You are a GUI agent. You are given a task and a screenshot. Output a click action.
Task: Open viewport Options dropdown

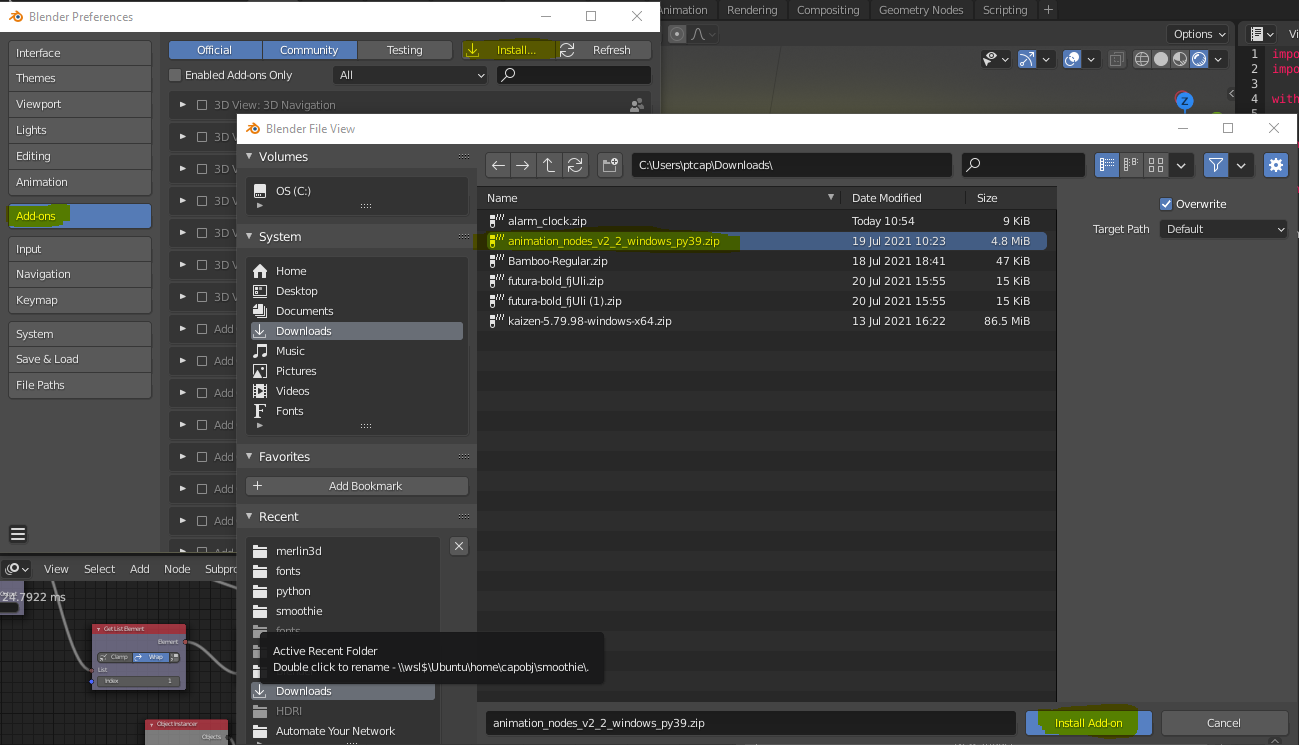tap(1200, 34)
